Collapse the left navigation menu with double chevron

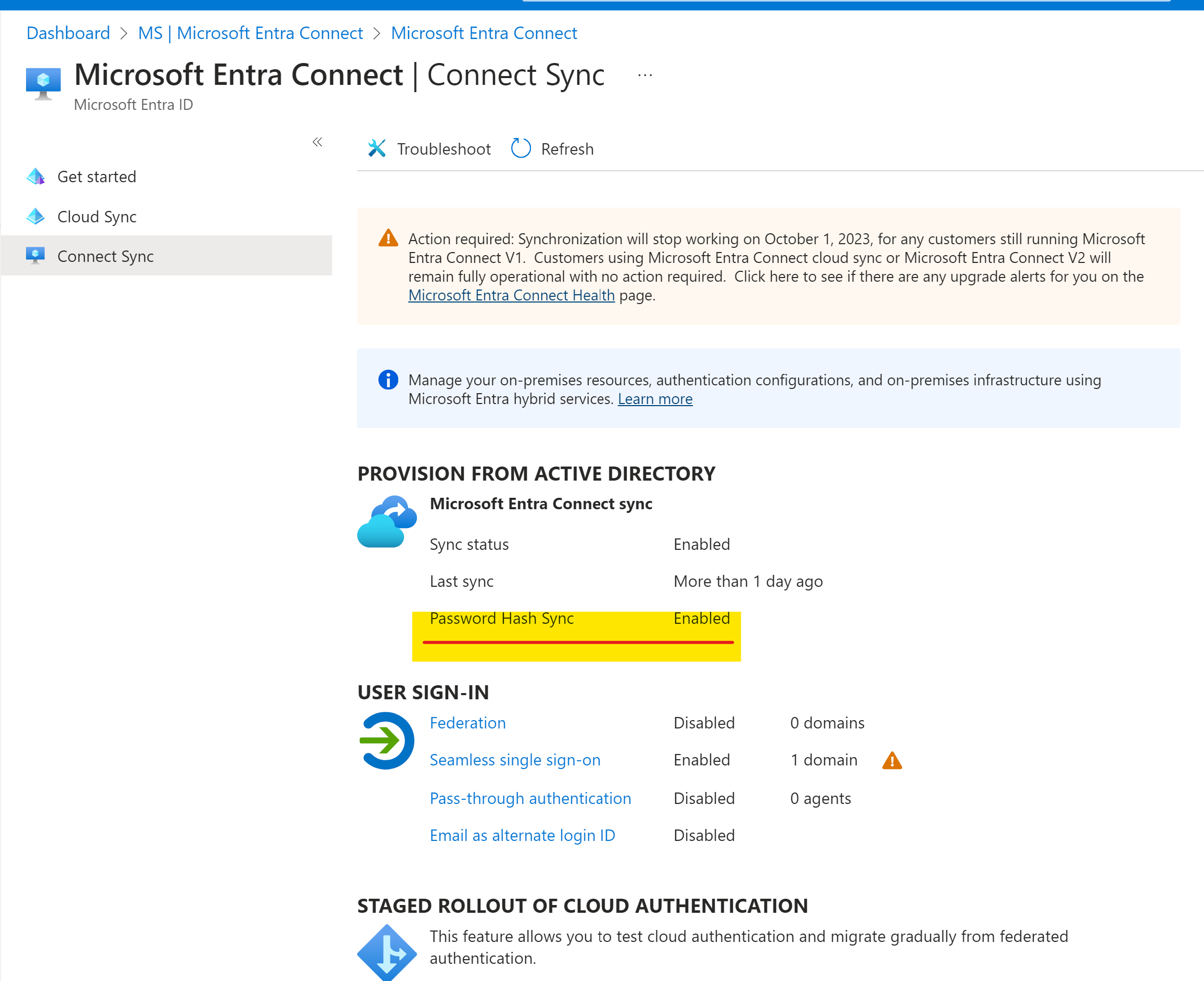click(318, 142)
